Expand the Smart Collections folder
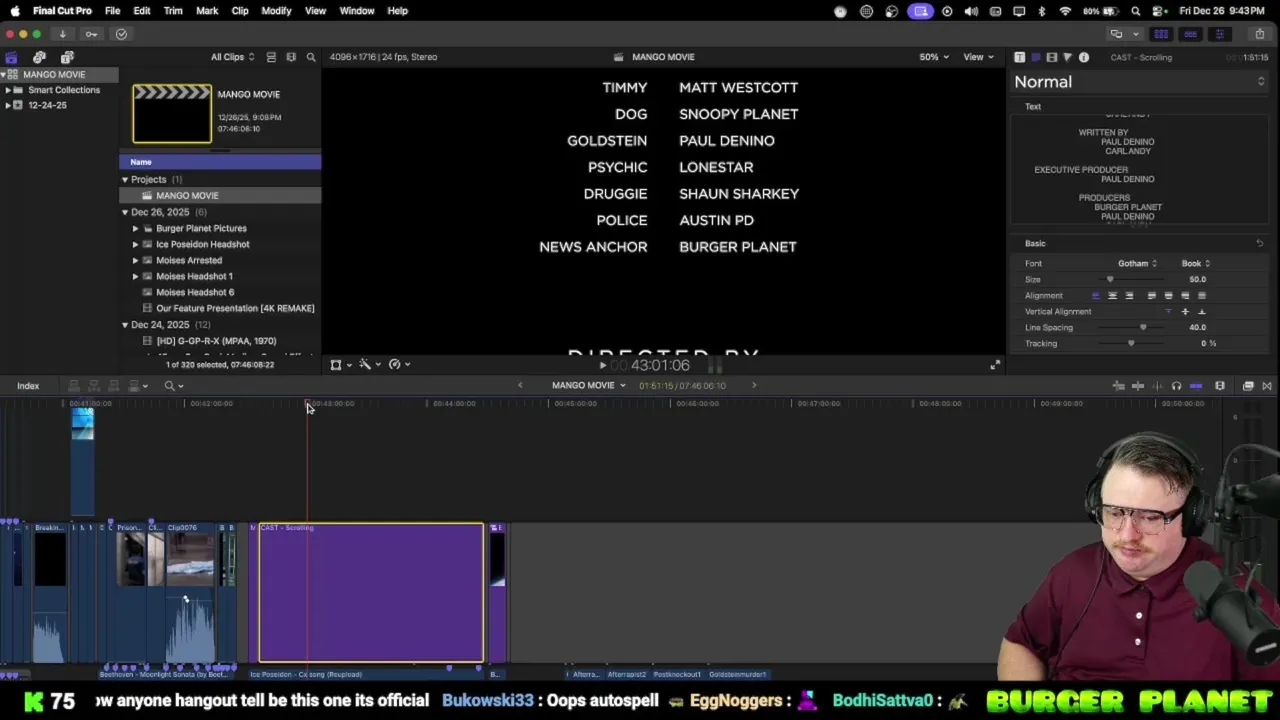The height and width of the screenshot is (720, 1280). (8, 90)
